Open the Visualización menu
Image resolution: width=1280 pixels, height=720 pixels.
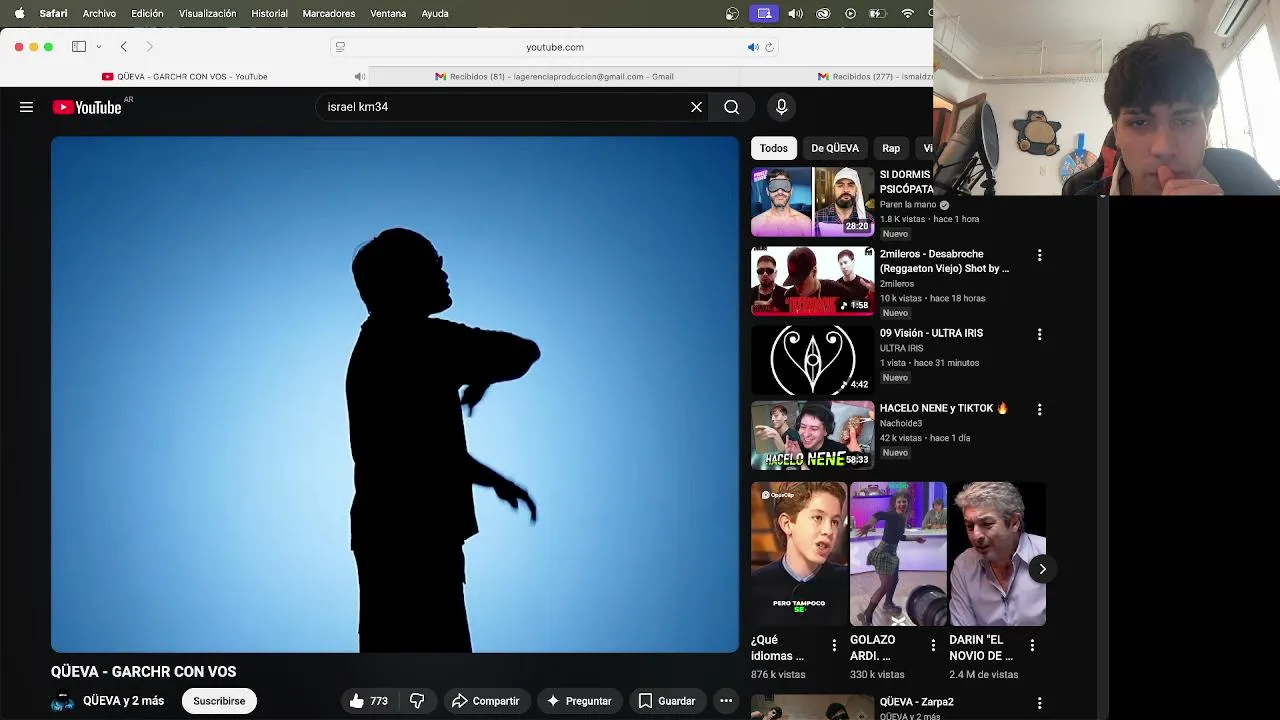pos(207,13)
